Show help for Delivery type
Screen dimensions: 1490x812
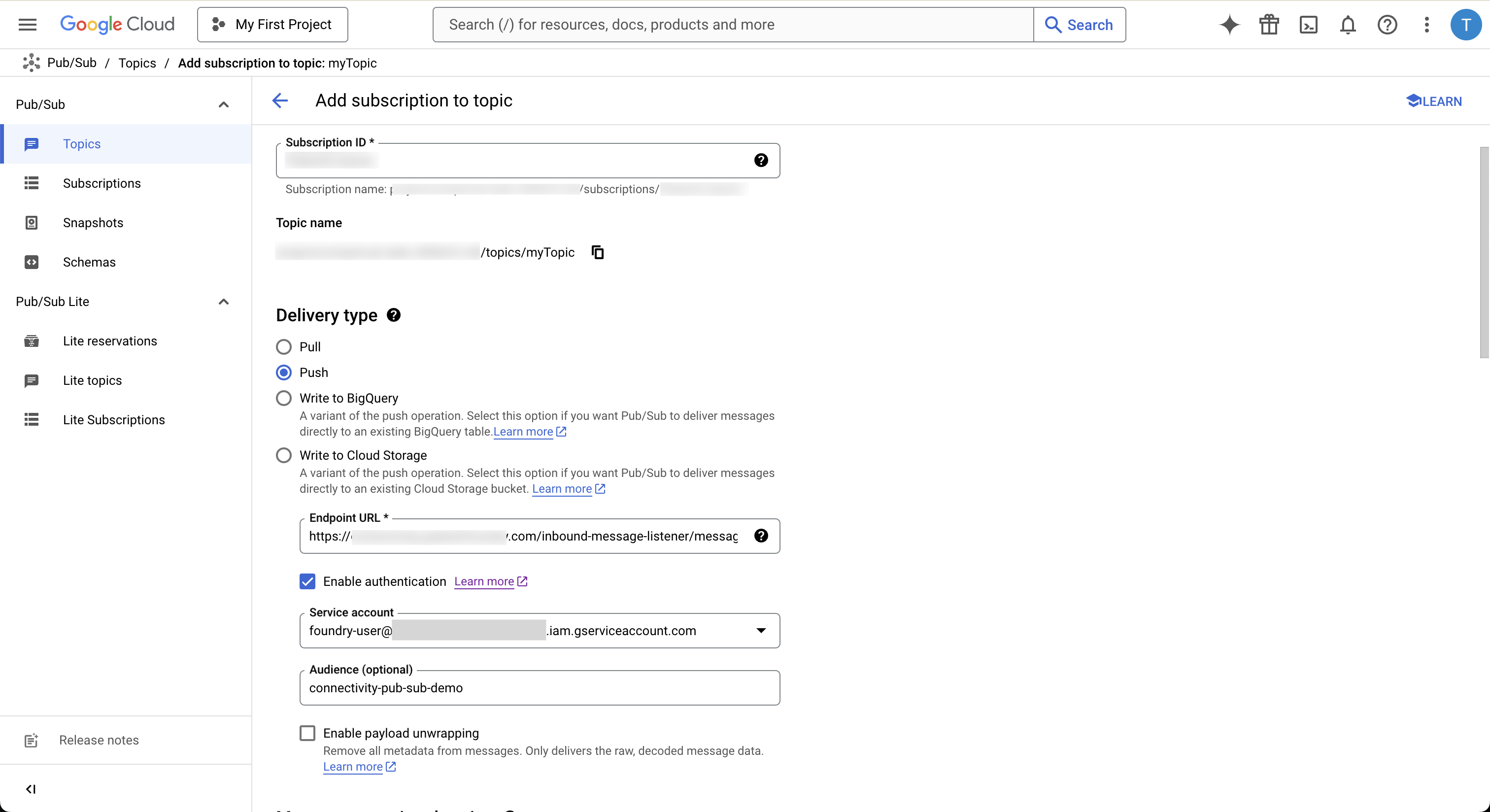click(394, 315)
